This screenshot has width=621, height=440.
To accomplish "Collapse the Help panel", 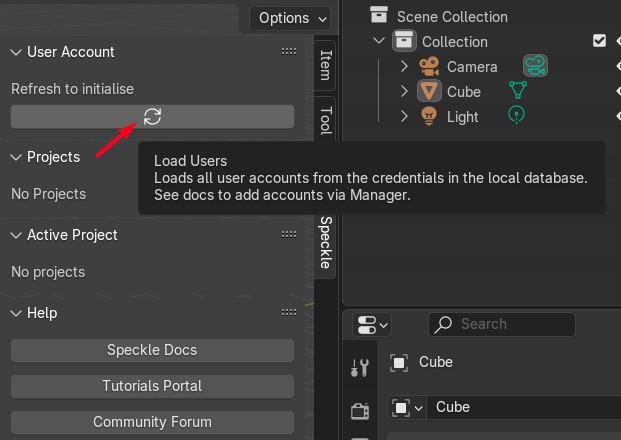I will [x=16, y=313].
